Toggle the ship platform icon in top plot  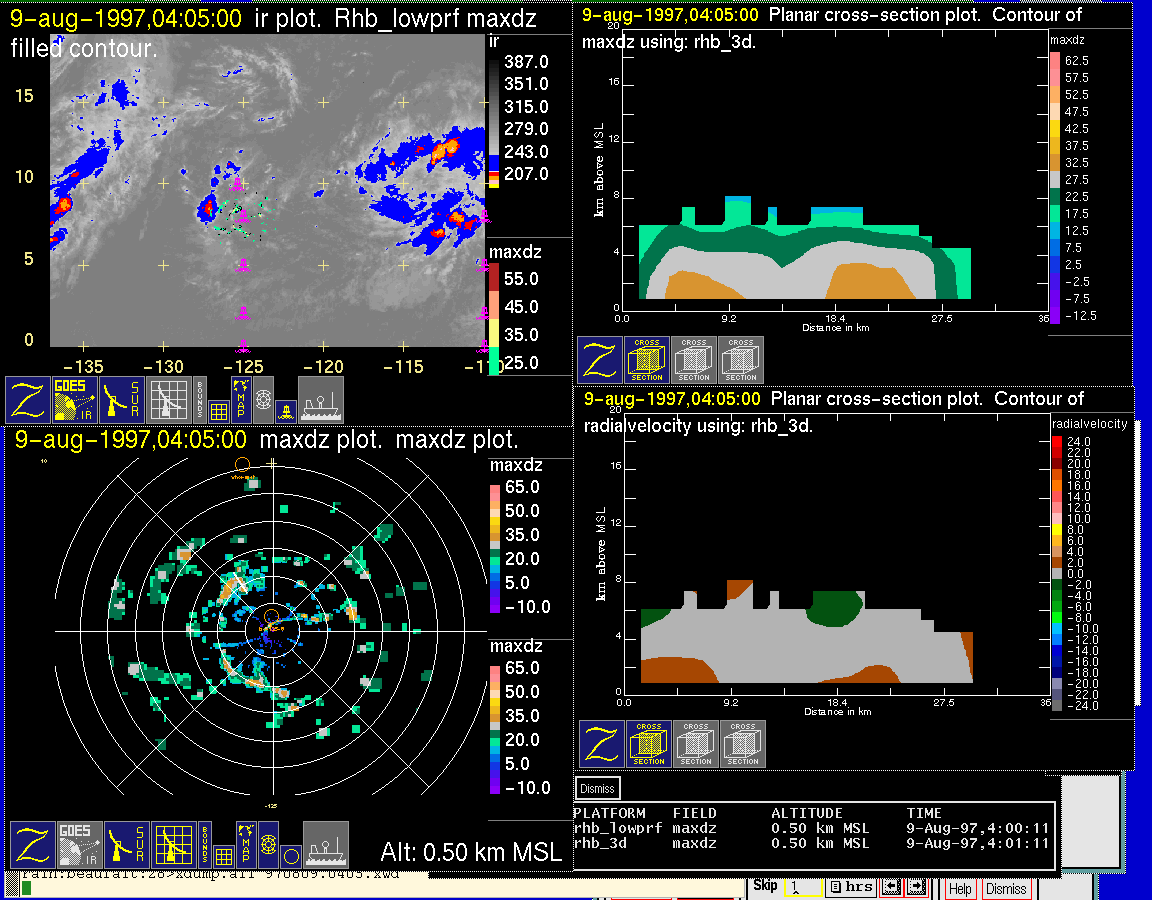(x=321, y=399)
